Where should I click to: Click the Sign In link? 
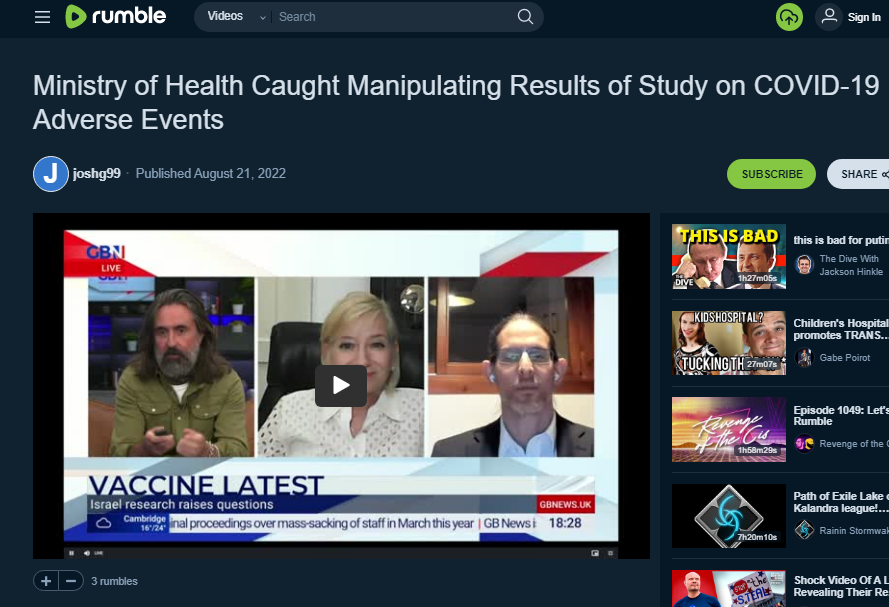(x=864, y=18)
